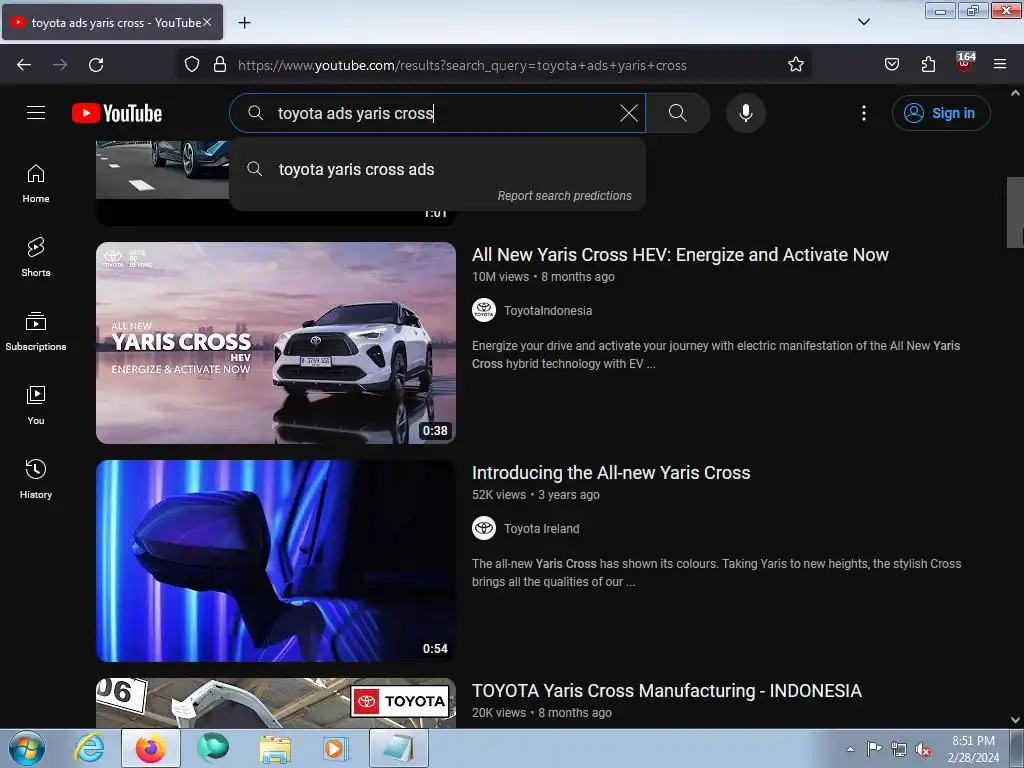The height and width of the screenshot is (768, 1024).
Task: Open the YouTube guide hamburger menu
Action: coord(36,113)
